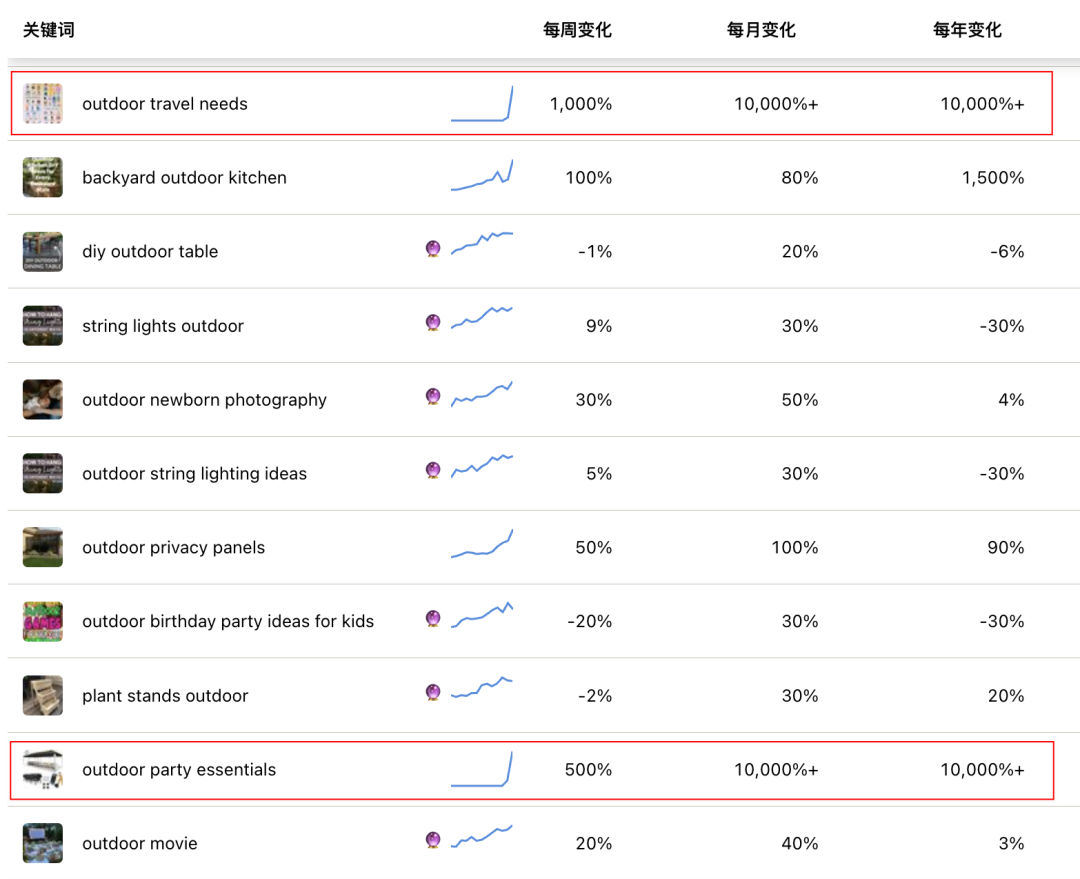Click the prediction icon beside string lights outdoor

pyautogui.click(x=433, y=323)
